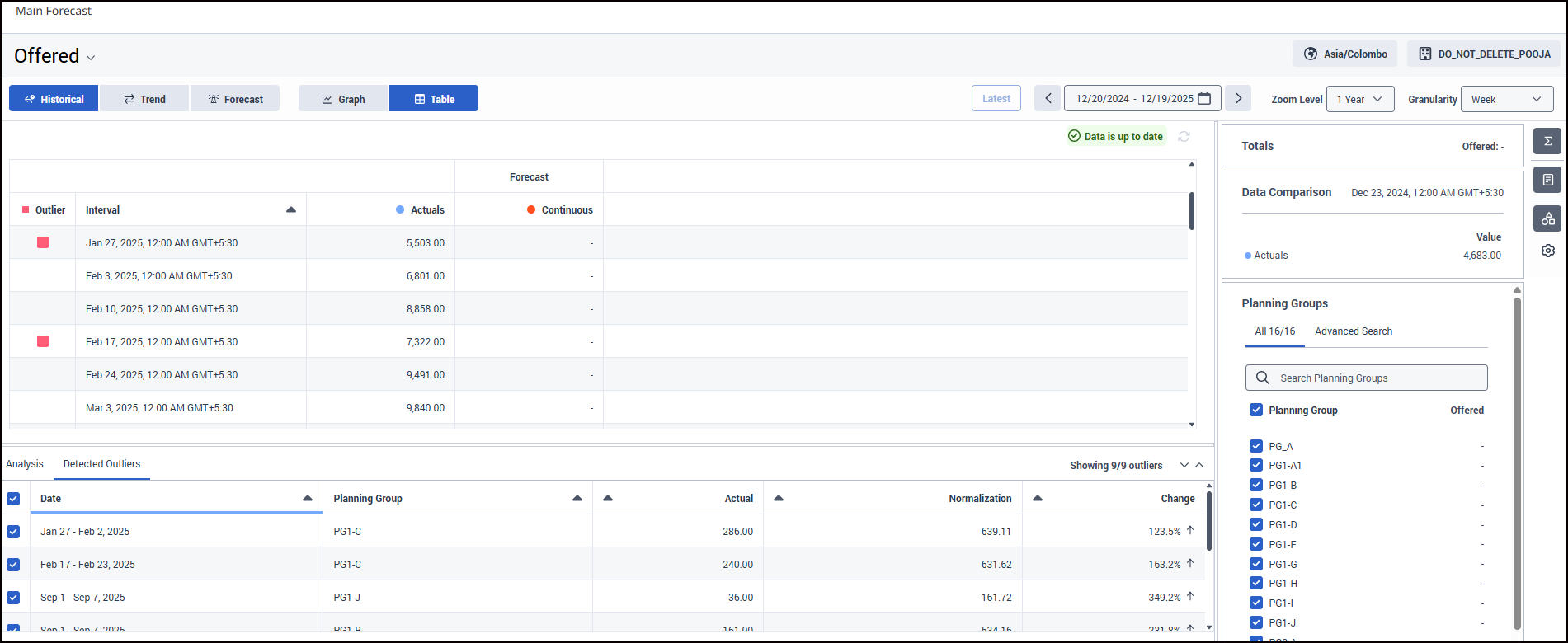Open the Totals sigma panel icon

point(1547,141)
